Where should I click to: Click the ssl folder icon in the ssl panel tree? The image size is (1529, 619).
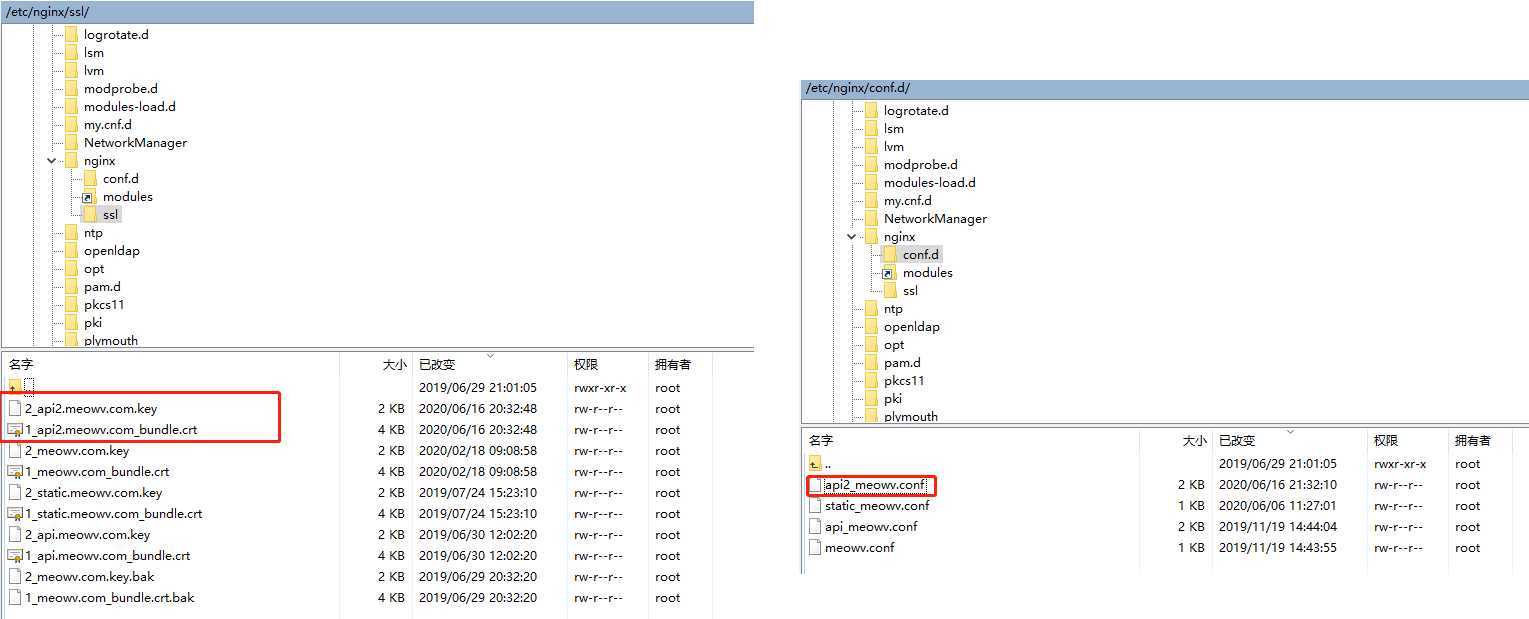coord(89,215)
